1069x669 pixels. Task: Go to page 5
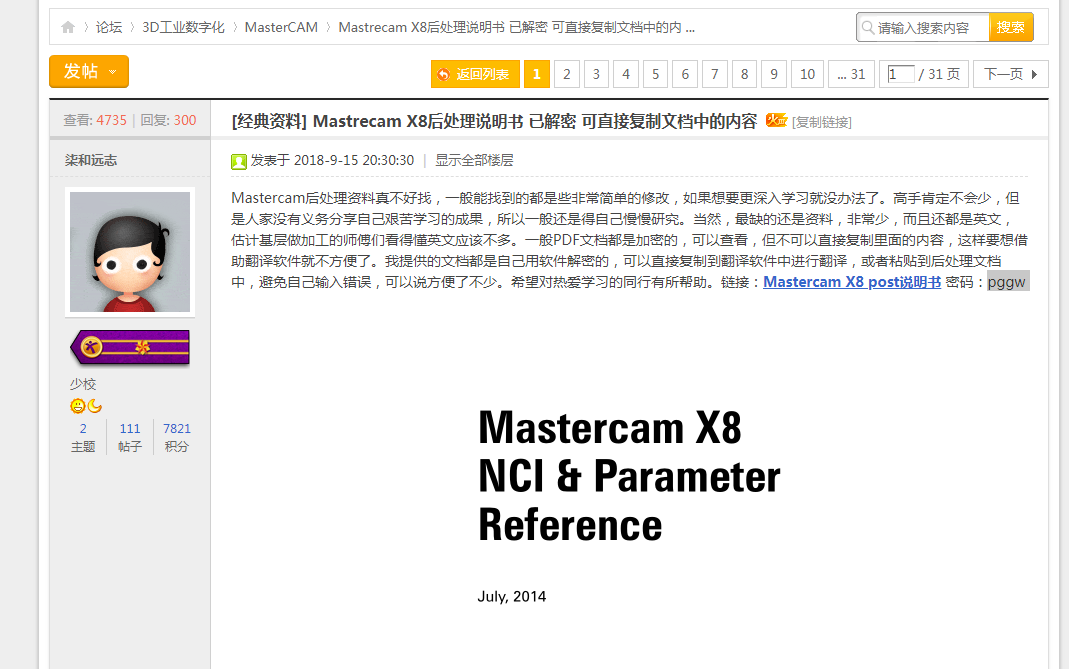[x=655, y=74]
